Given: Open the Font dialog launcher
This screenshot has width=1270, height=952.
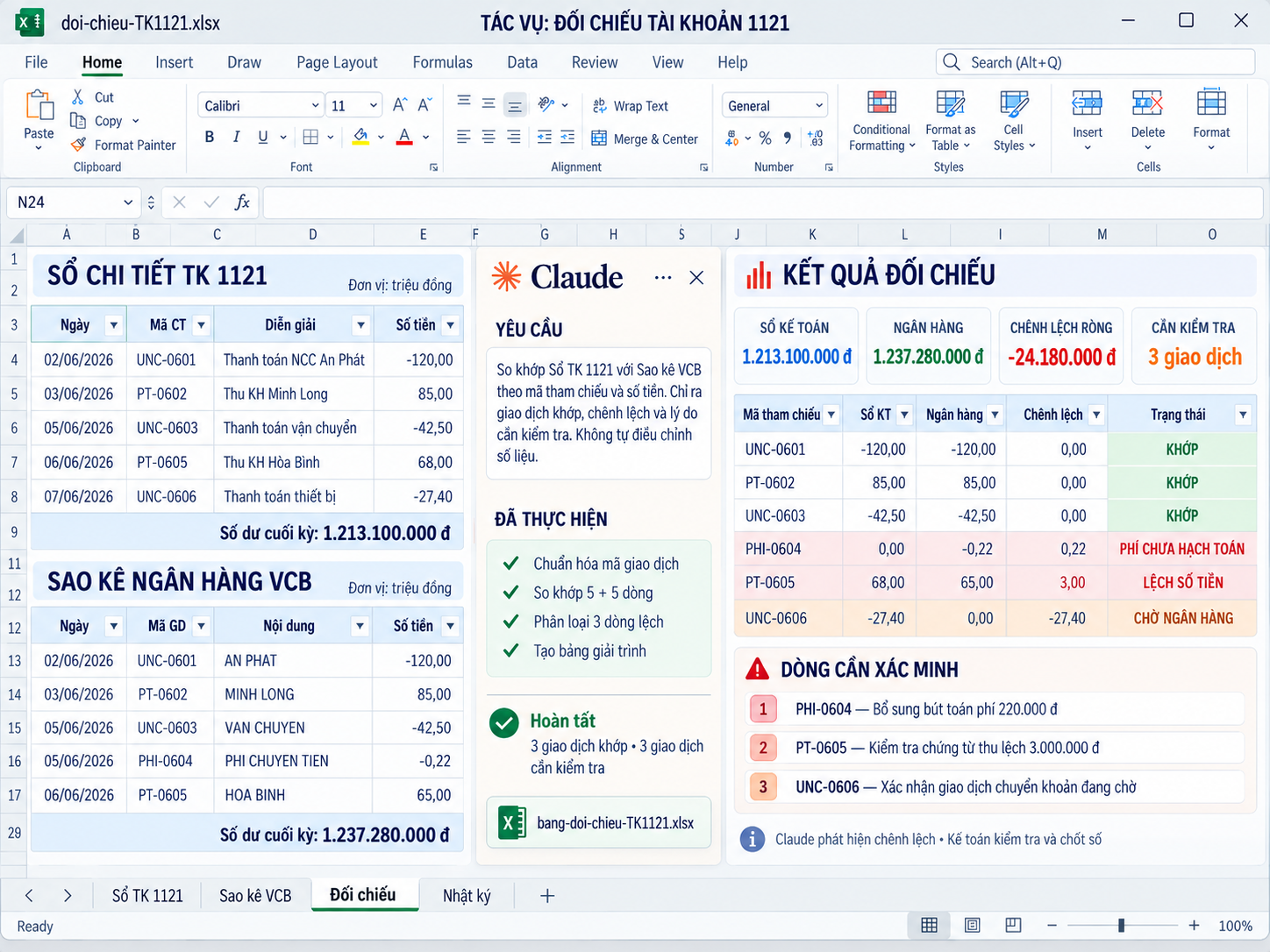Looking at the screenshot, I should click(x=433, y=167).
